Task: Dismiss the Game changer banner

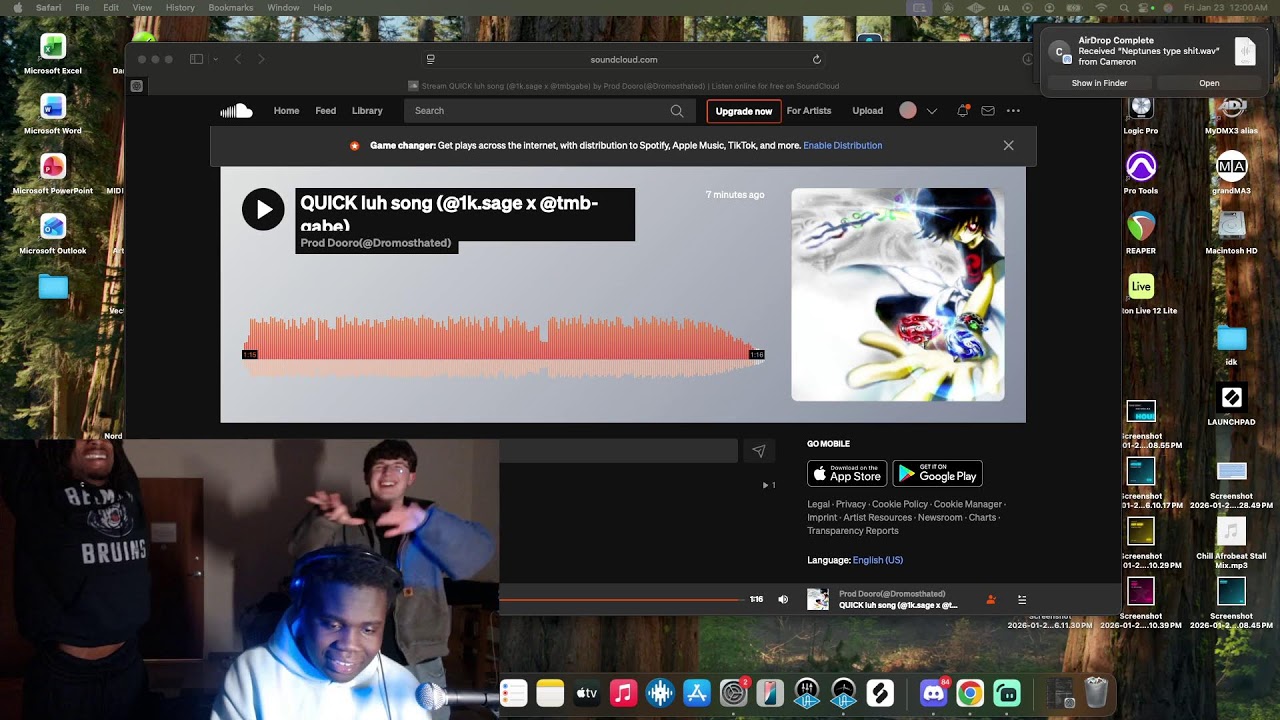Action: tap(1008, 145)
